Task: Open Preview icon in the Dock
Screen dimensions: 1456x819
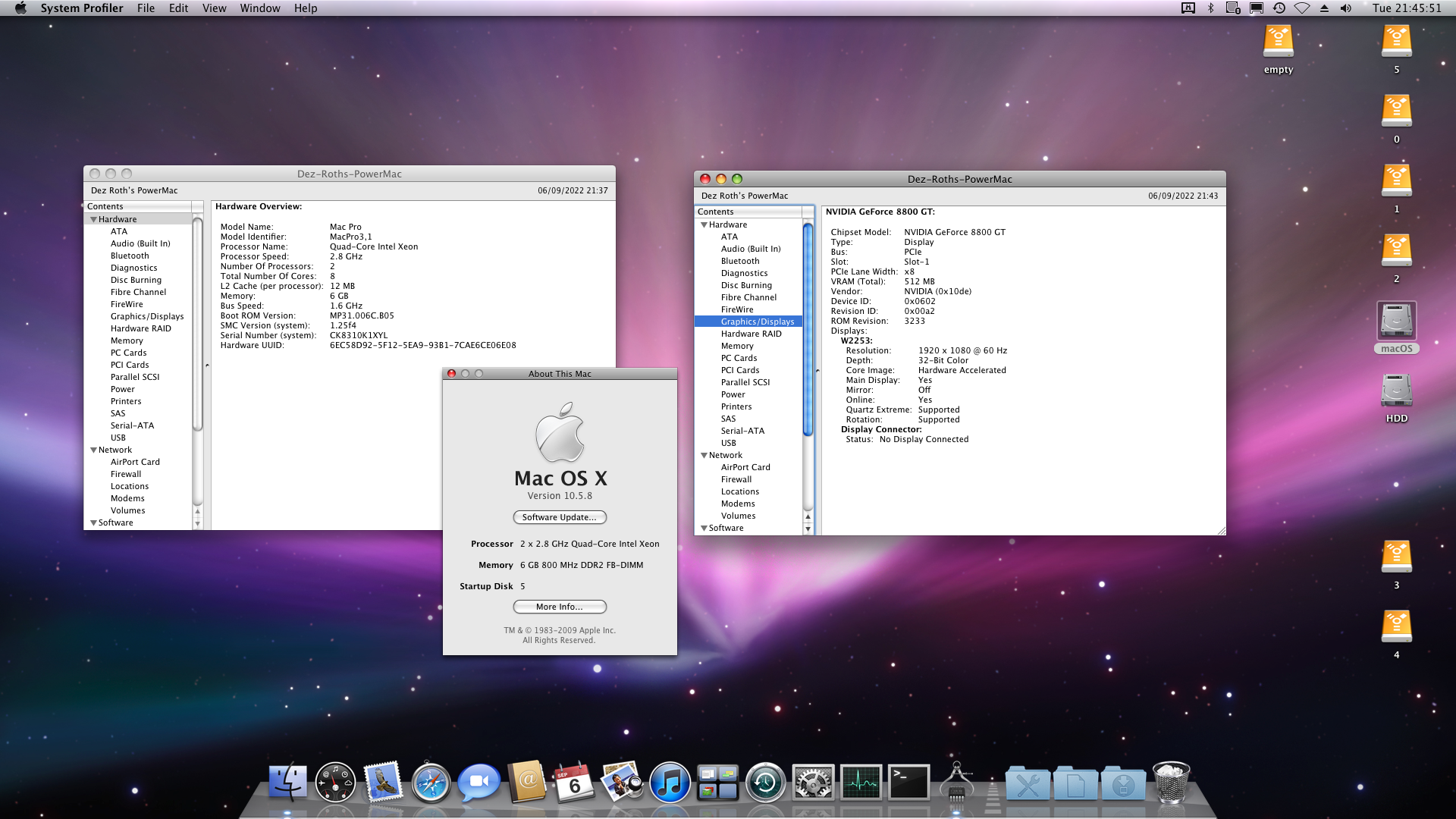Action: tap(622, 782)
